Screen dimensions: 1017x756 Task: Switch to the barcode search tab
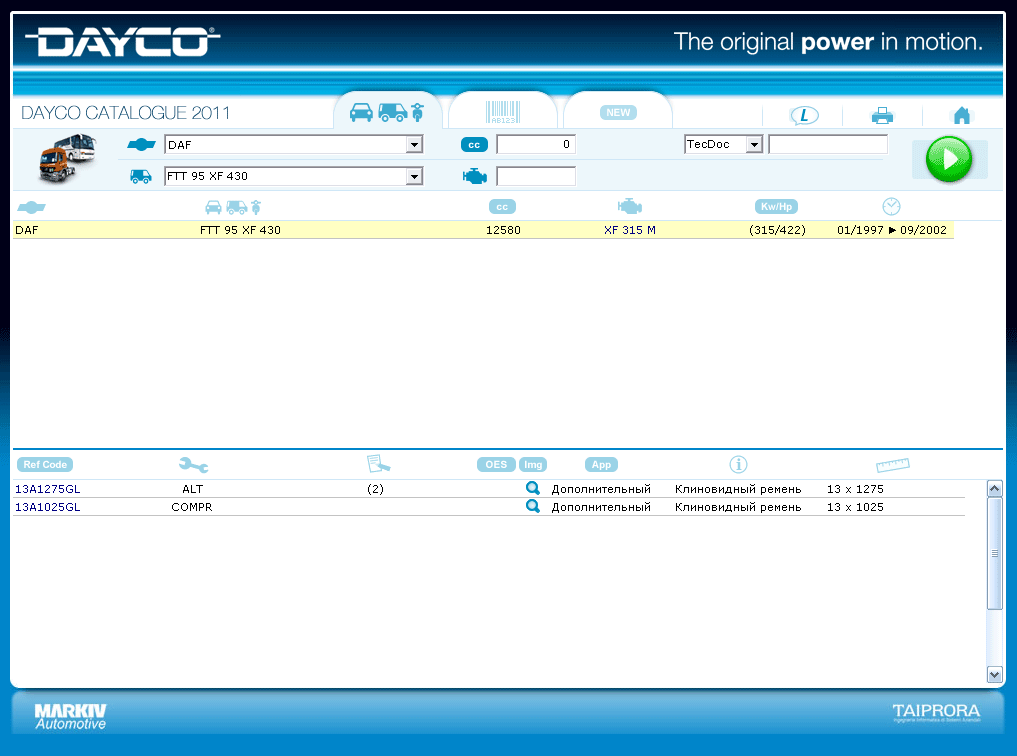503,112
